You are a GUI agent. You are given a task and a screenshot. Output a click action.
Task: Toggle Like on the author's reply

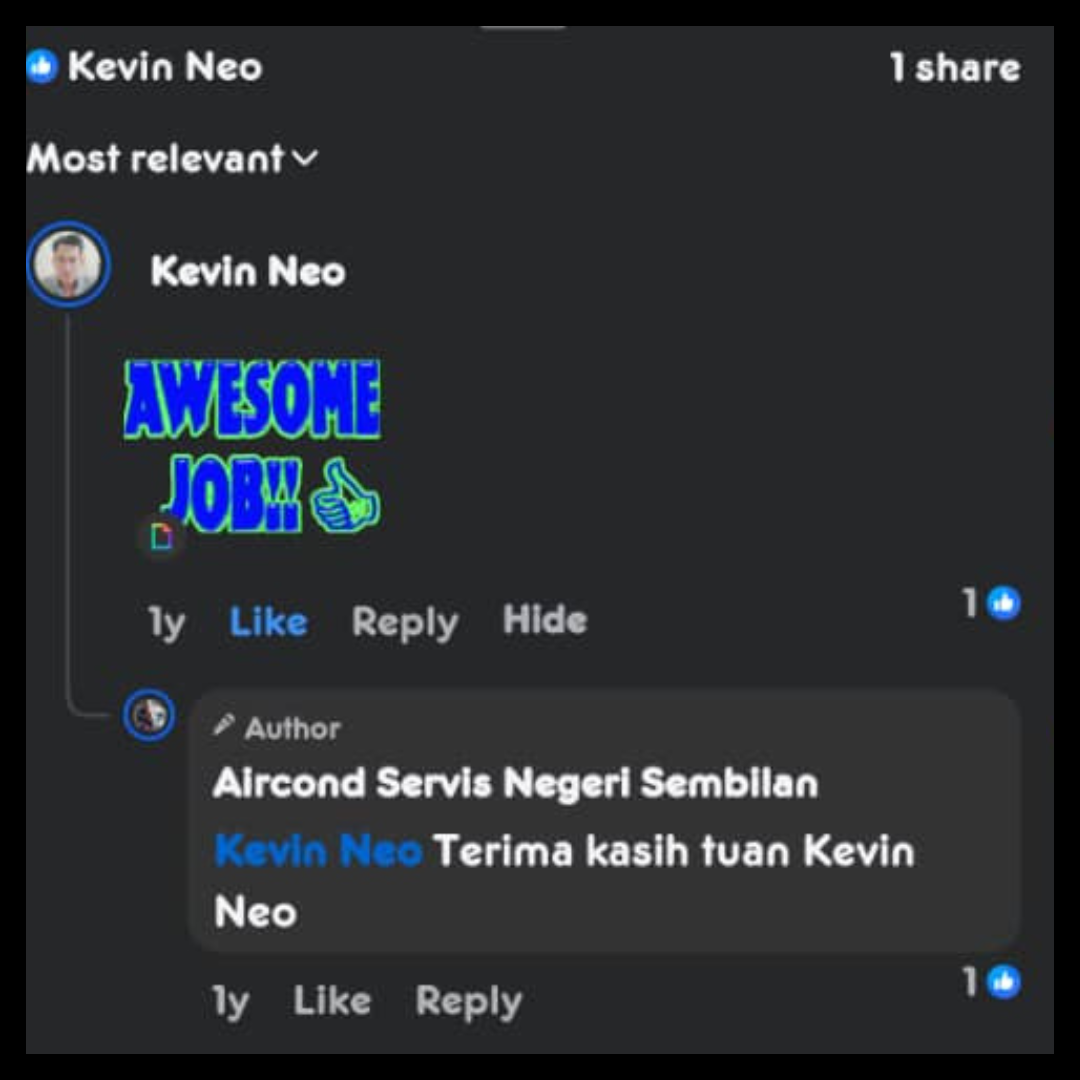coord(332,1000)
